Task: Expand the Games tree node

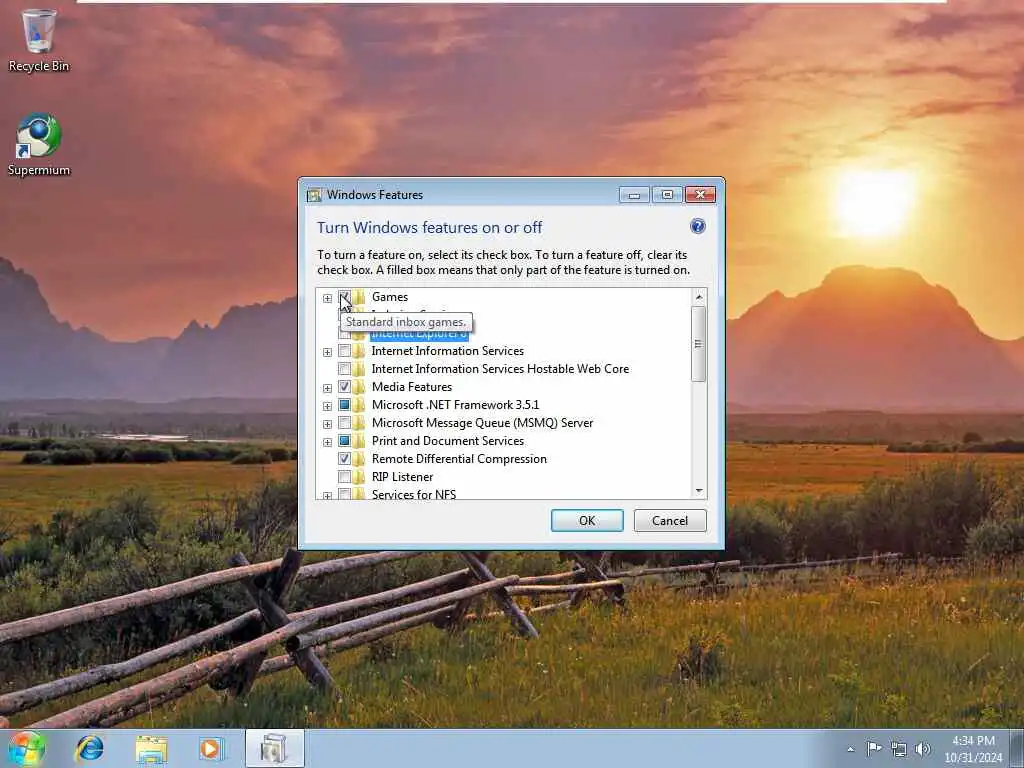Action: [x=327, y=298]
